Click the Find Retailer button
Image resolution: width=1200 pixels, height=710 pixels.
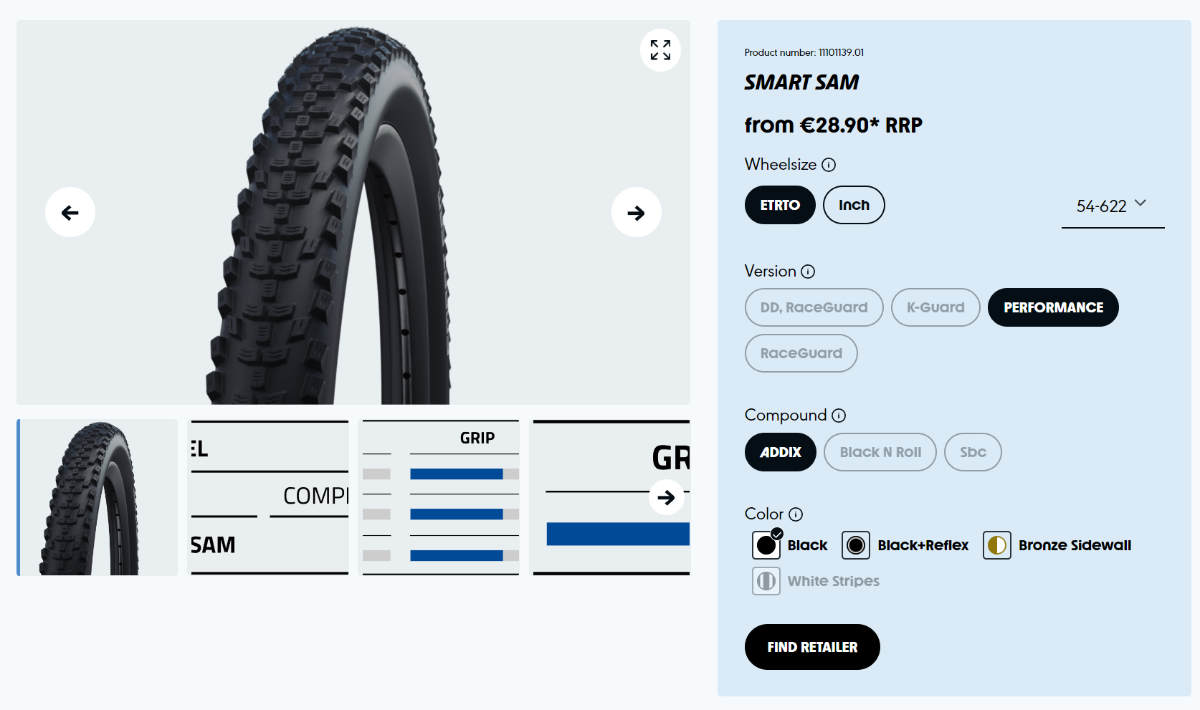pos(812,647)
